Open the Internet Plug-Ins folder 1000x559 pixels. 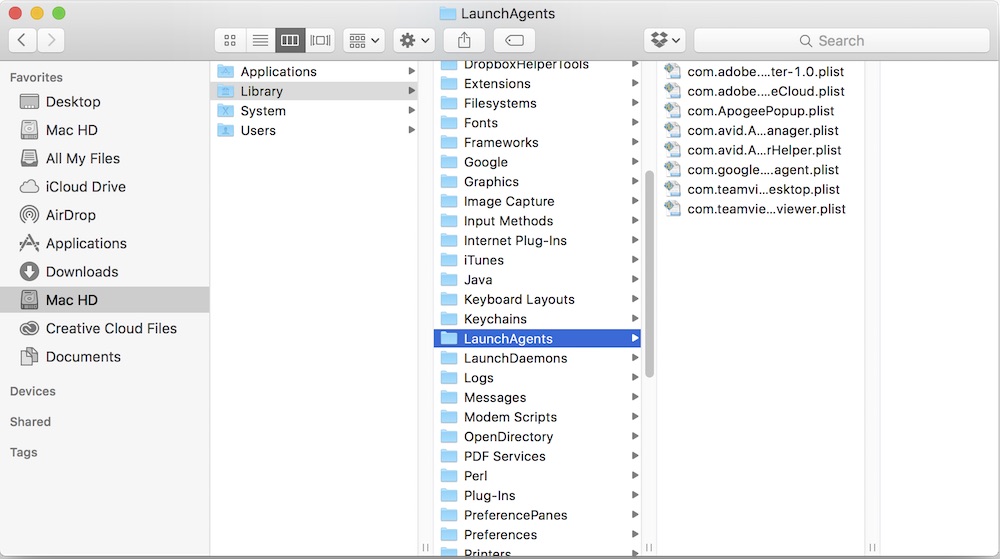538,241
